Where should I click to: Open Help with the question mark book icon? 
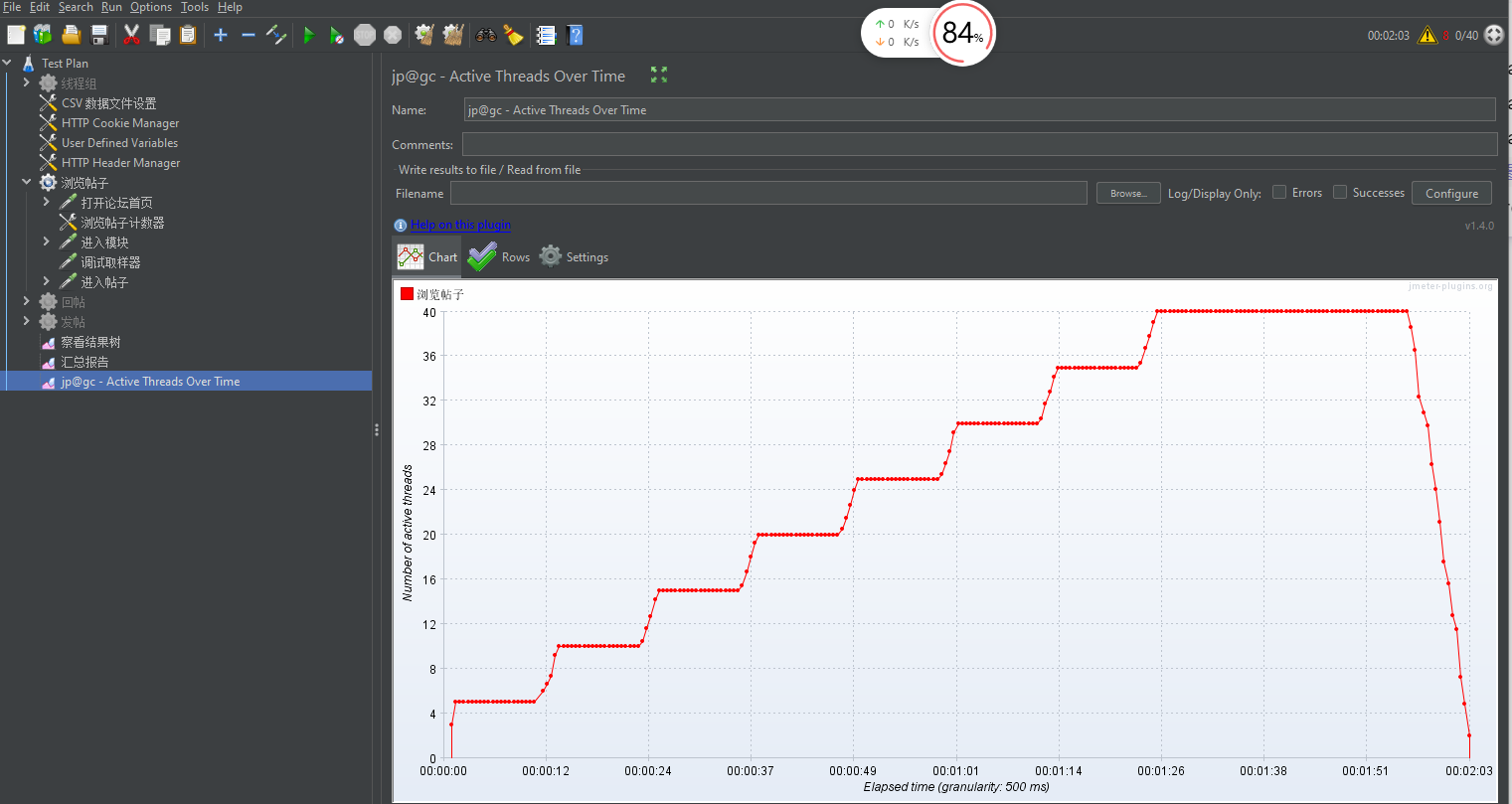(x=575, y=35)
